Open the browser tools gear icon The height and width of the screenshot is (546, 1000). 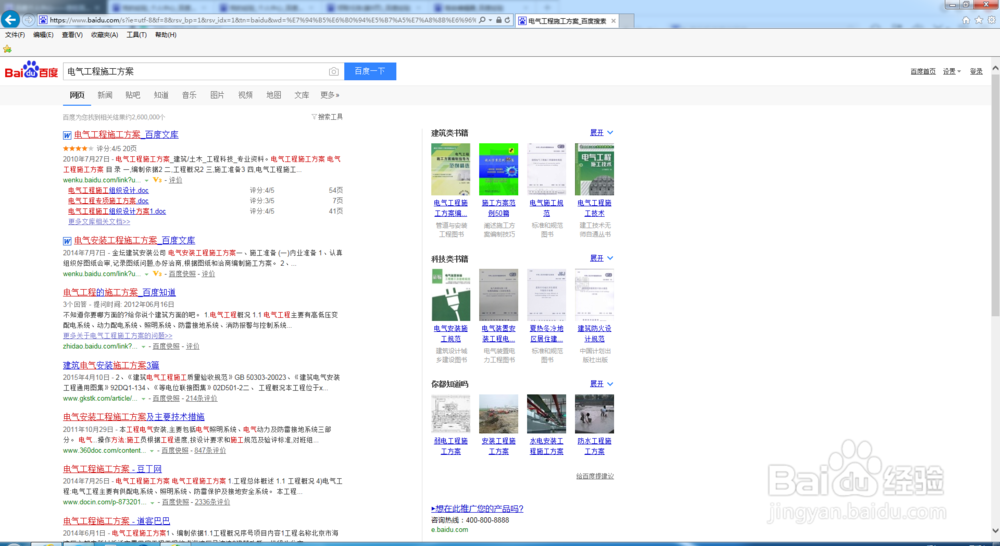point(992,20)
